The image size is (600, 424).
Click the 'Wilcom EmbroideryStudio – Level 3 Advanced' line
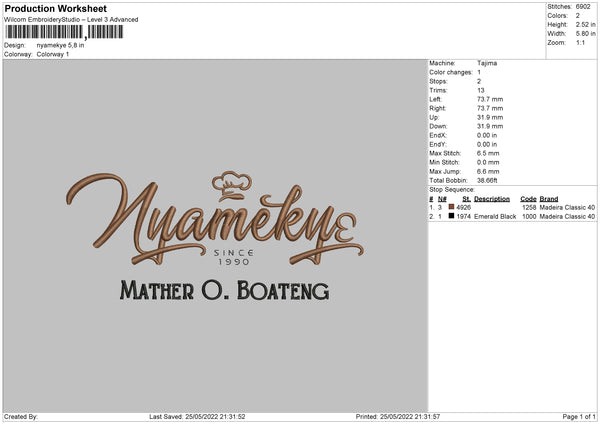71,20
